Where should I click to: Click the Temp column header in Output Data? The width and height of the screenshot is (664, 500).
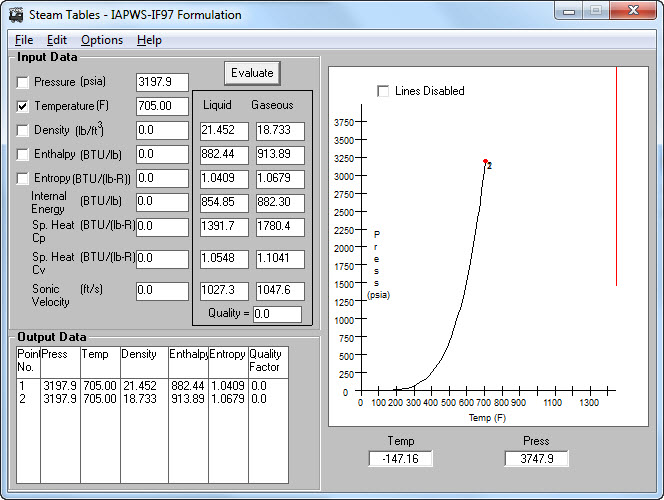pyautogui.click(x=100, y=362)
